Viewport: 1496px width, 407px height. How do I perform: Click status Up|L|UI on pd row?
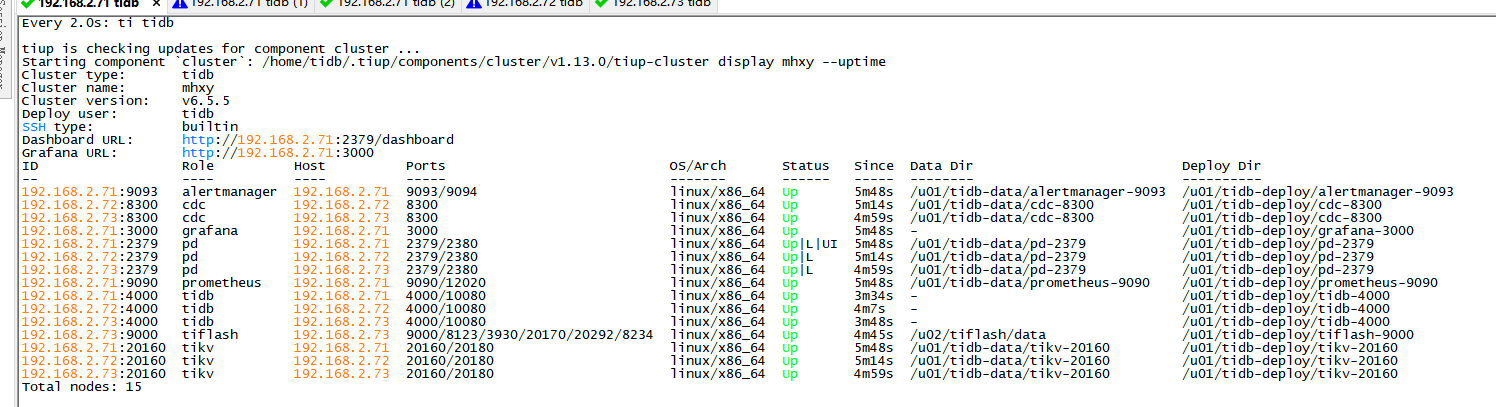click(810, 244)
